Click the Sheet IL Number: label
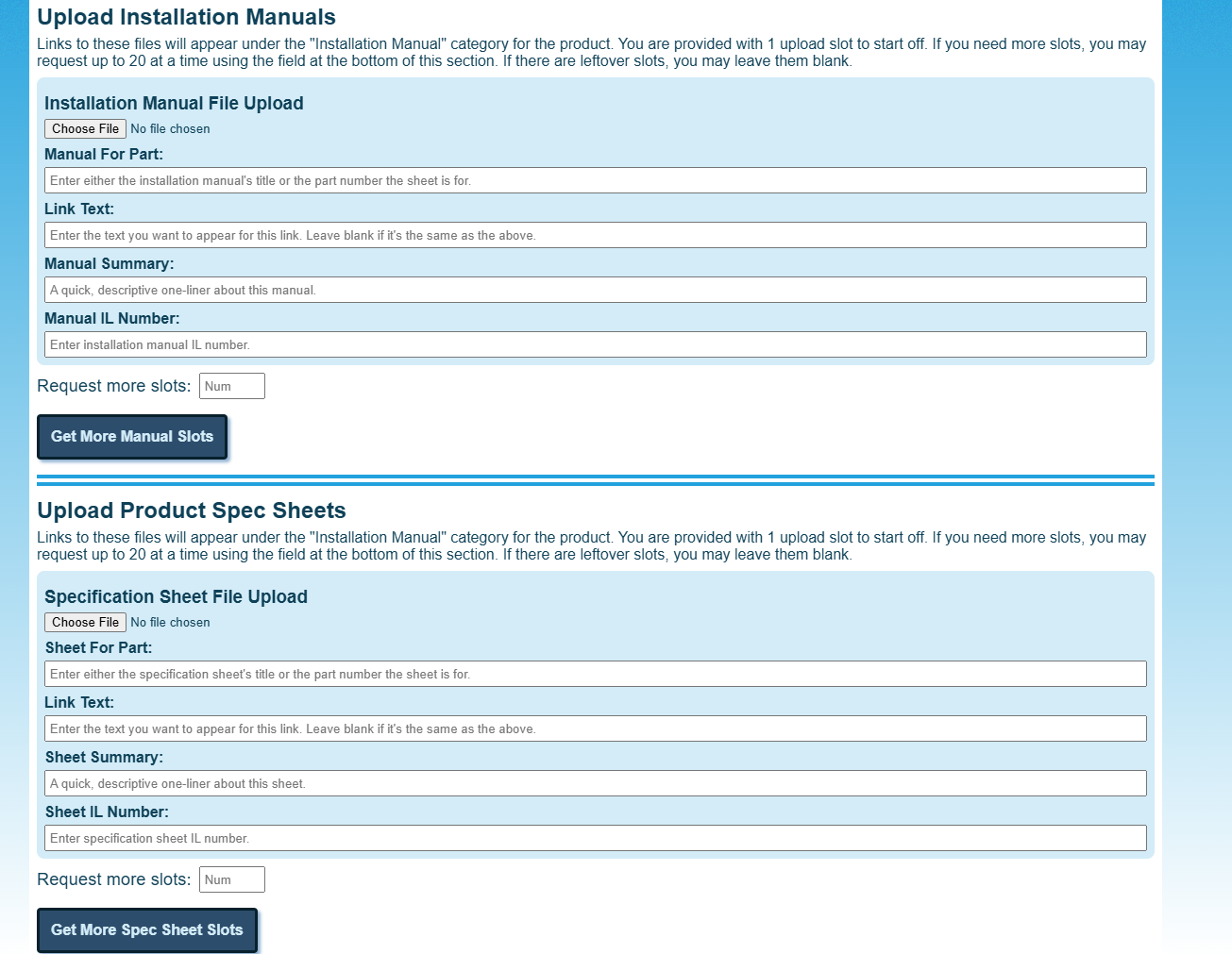The width and height of the screenshot is (1232, 954). tap(107, 812)
